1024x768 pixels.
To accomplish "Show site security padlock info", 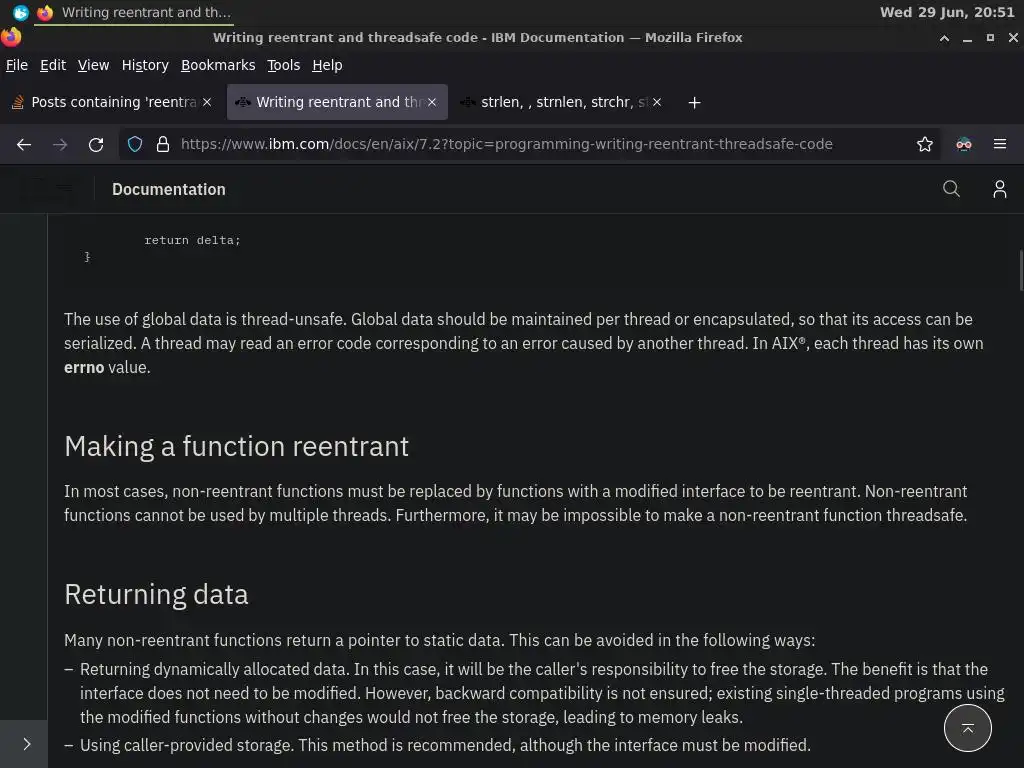I will point(163,144).
